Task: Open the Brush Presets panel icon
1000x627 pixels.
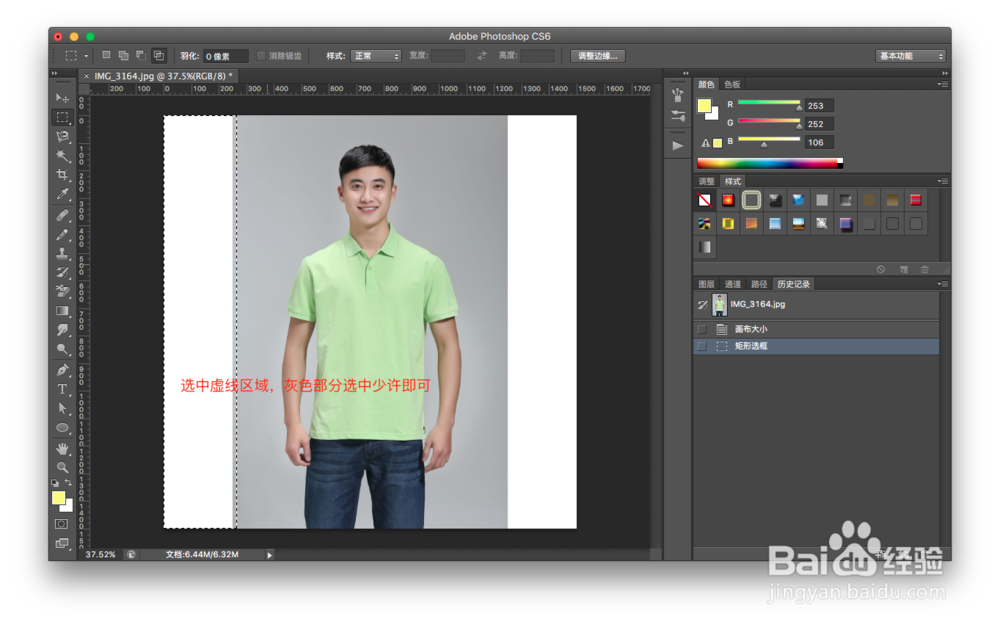Action: pos(677,95)
